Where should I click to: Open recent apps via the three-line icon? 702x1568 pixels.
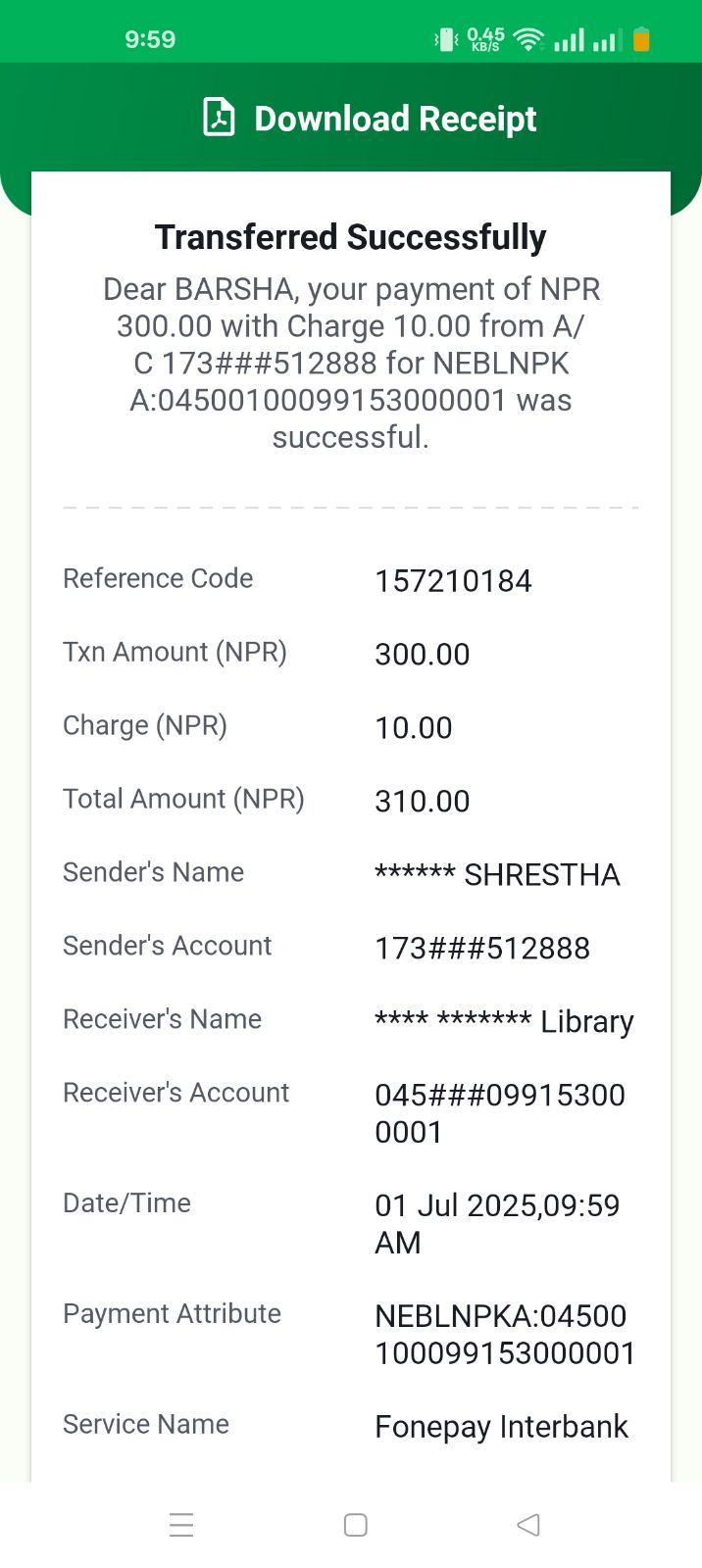pyautogui.click(x=181, y=1525)
